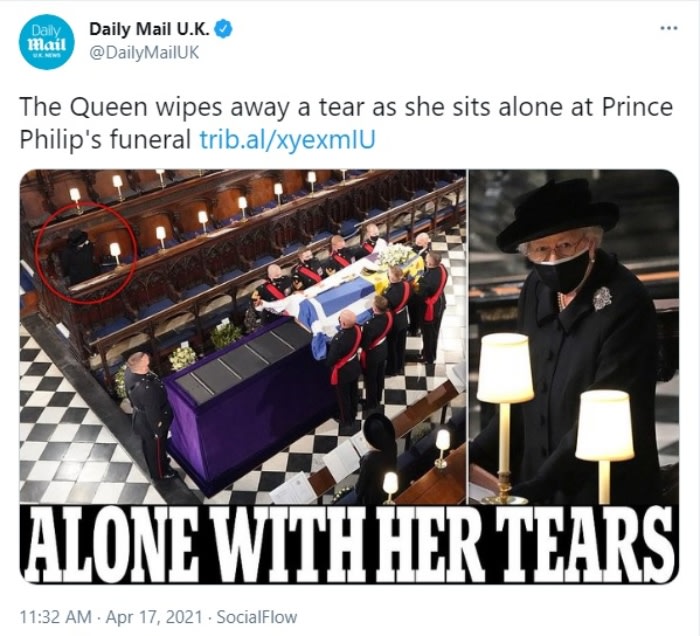This screenshot has height=636, width=700.
Task: Open the Daily Mail profile avatar
Action: click(x=46, y=42)
